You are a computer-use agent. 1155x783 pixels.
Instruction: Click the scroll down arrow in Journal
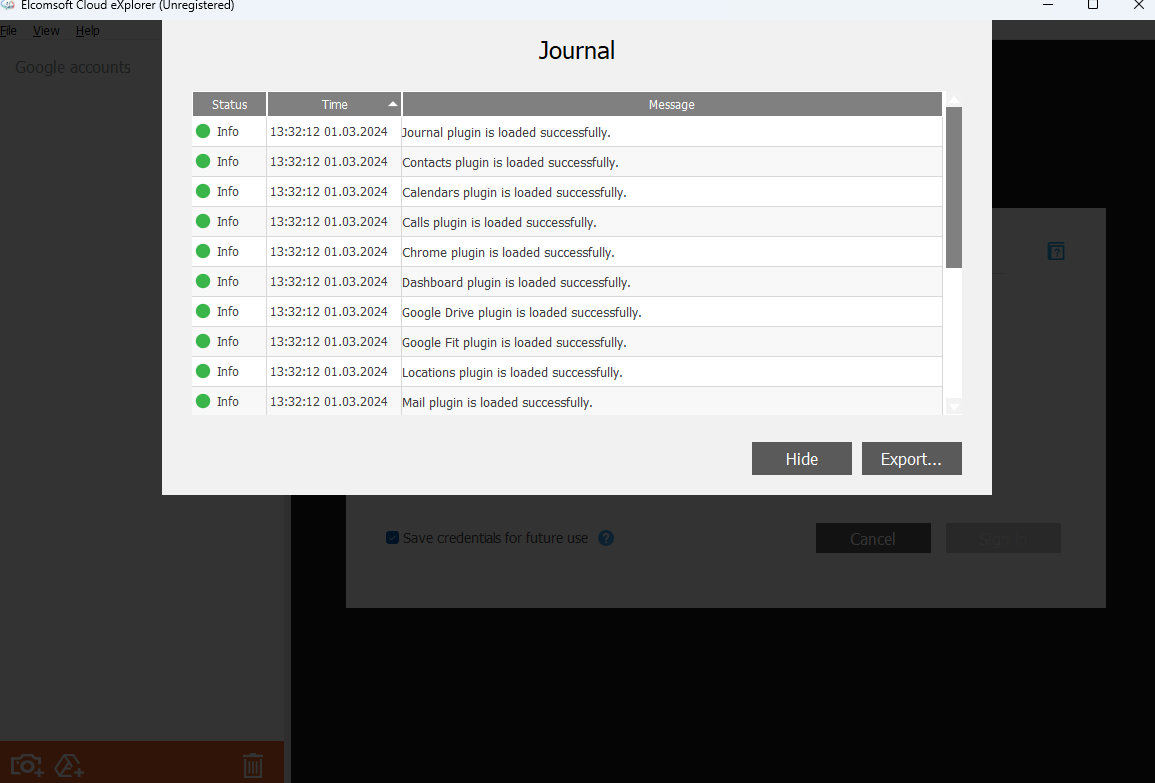click(954, 407)
